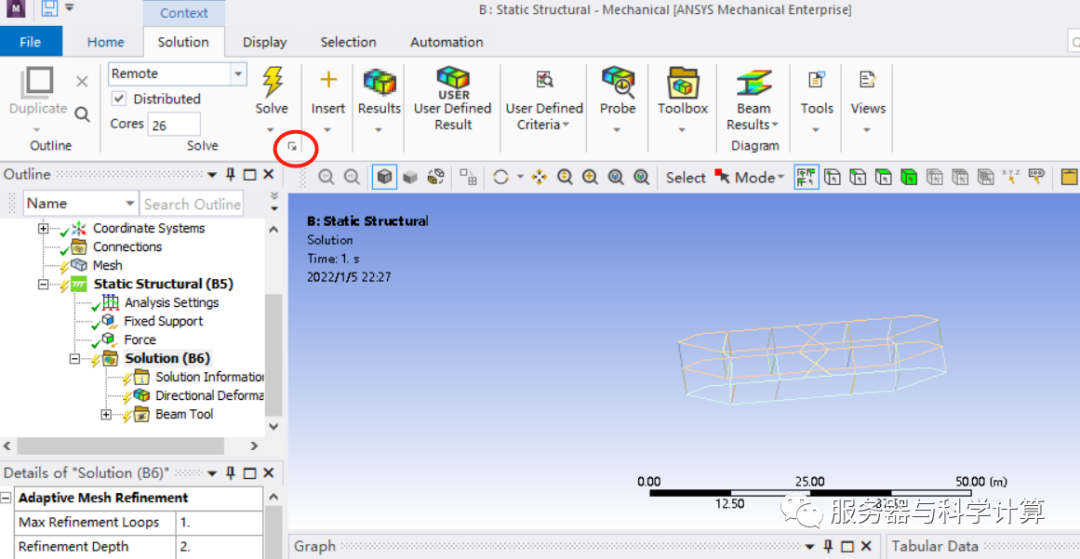Click the Select Mode cursor icon
1080x559 pixels.
tap(723, 177)
